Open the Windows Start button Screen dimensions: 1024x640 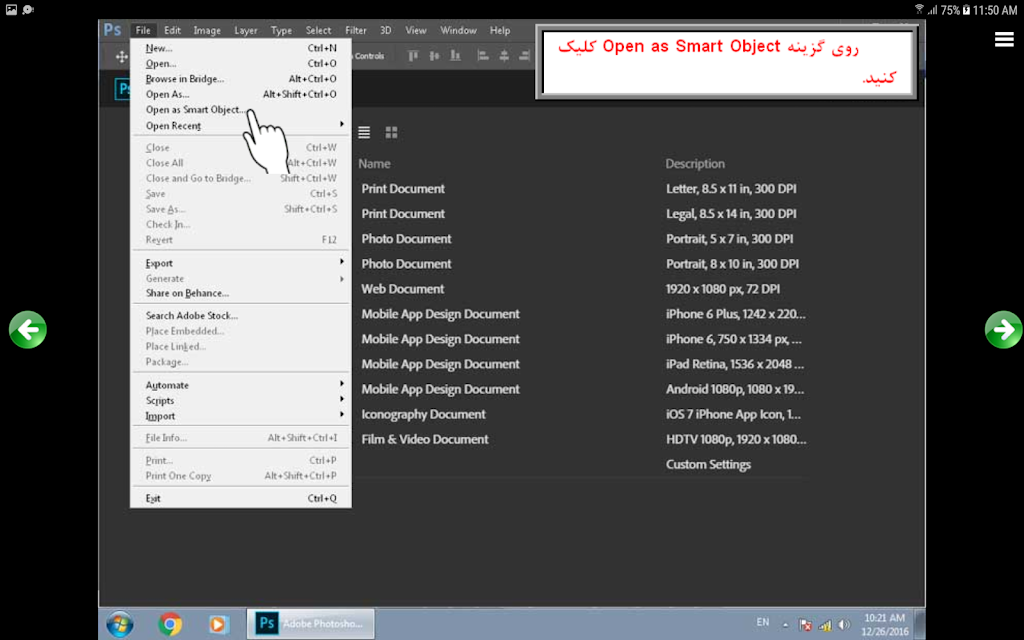point(120,624)
